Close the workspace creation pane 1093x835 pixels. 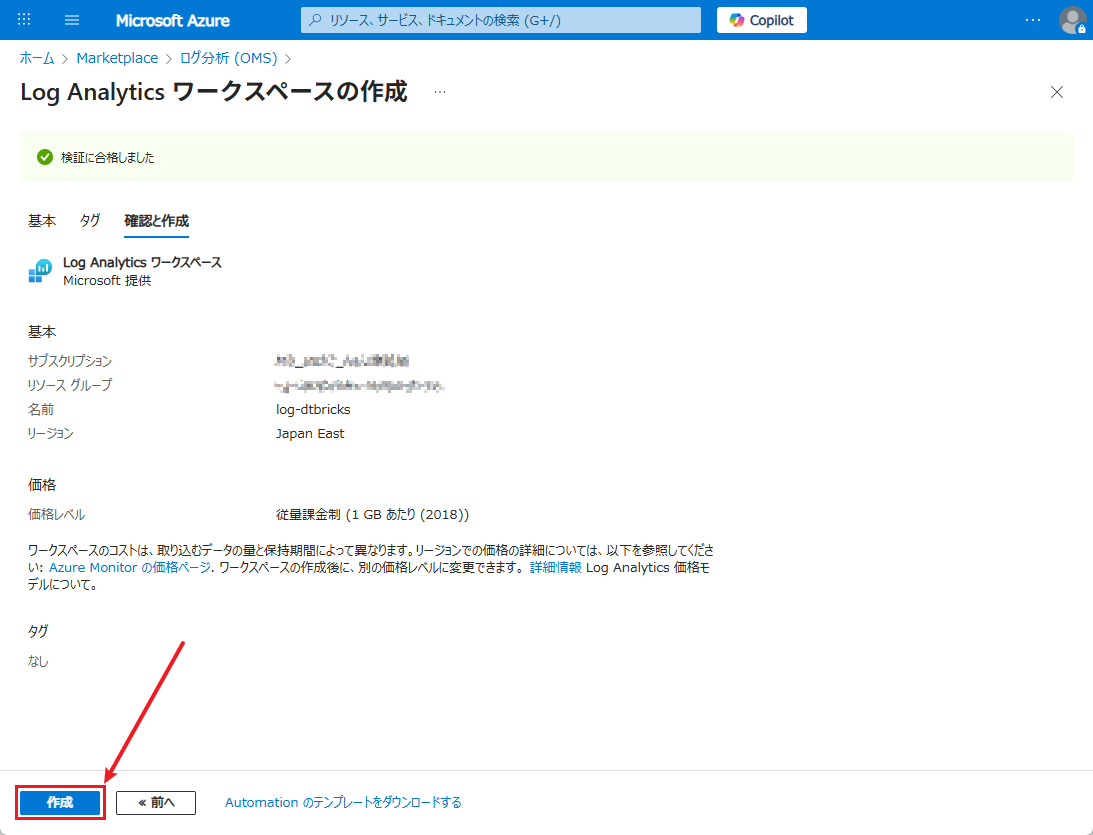coord(1057,92)
